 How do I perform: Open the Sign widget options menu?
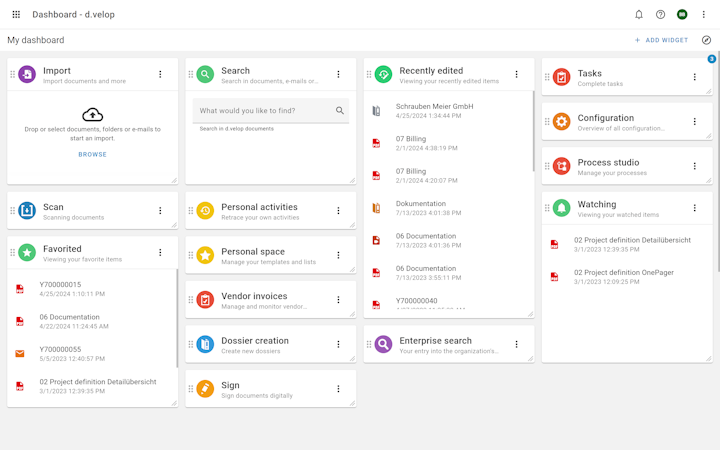338,388
